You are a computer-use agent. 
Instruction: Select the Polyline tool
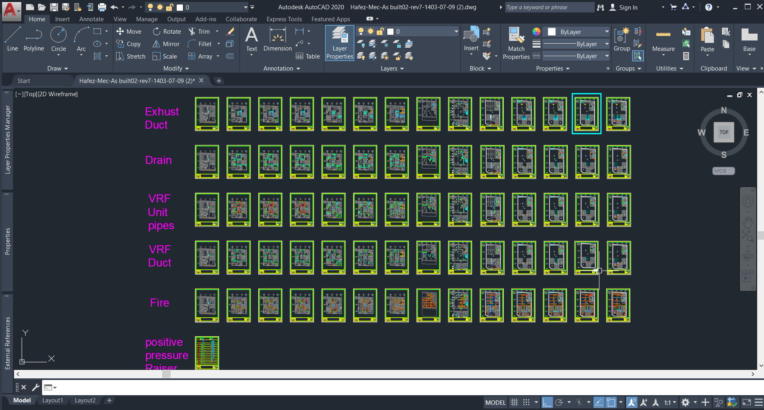pyautogui.click(x=34, y=39)
